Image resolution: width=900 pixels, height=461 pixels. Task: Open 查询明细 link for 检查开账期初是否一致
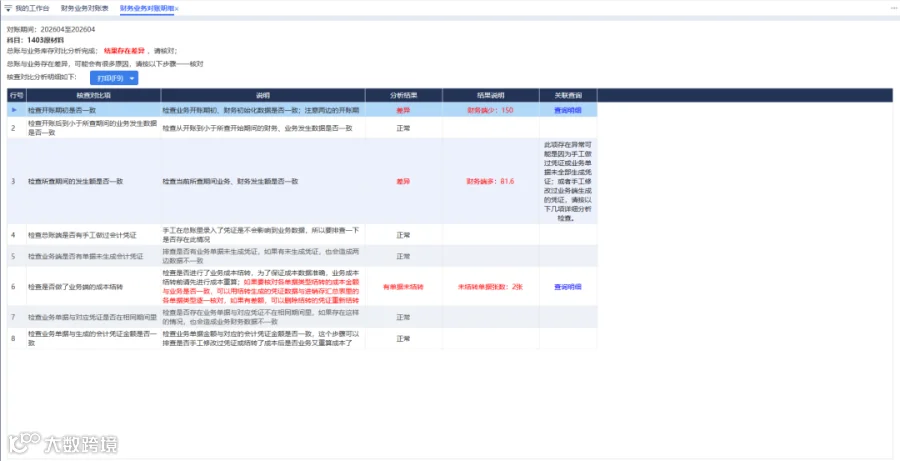(568, 110)
